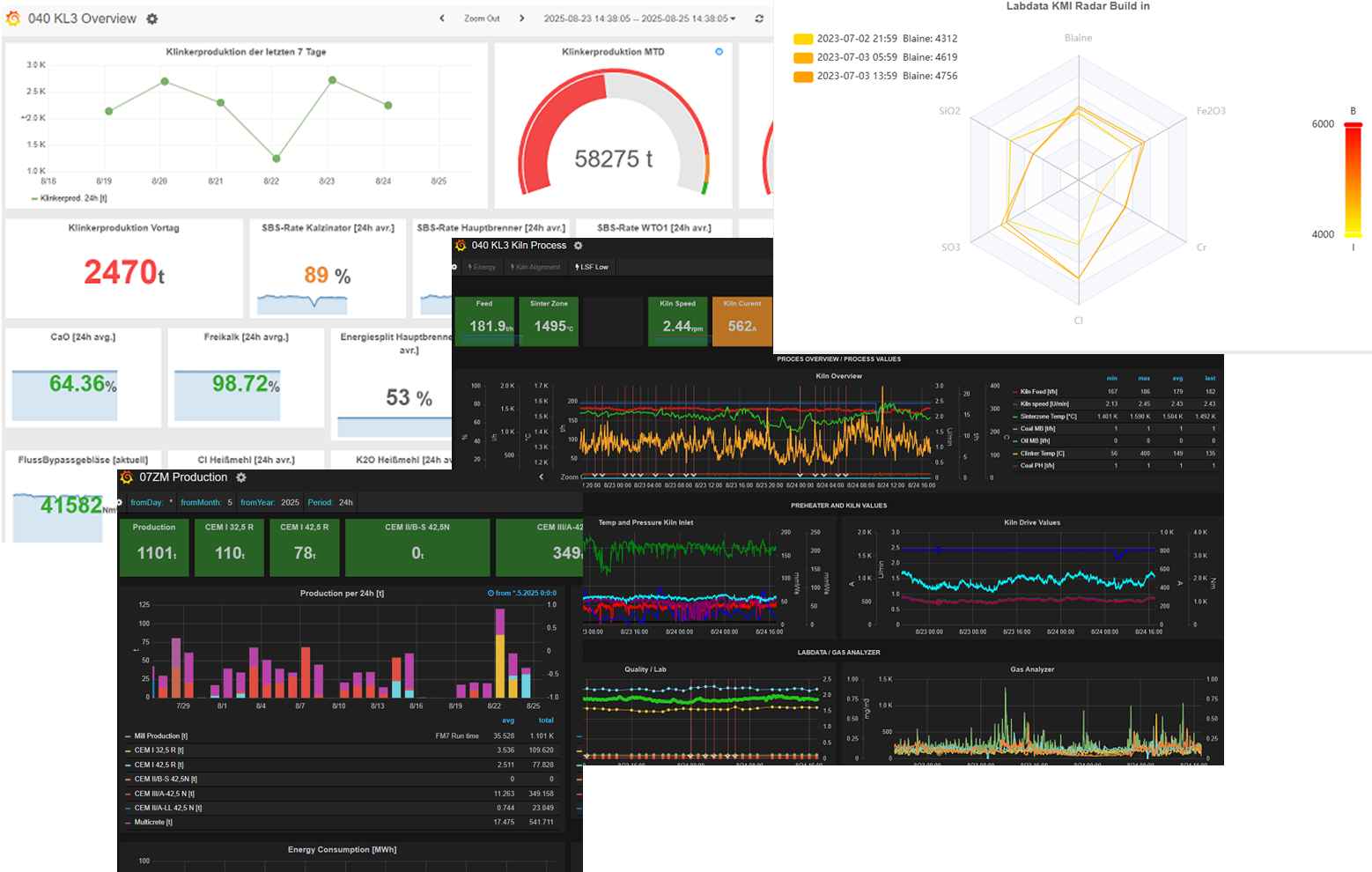
Task: Open the LSF Low dashboard link
Action: click(x=592, y=267)
